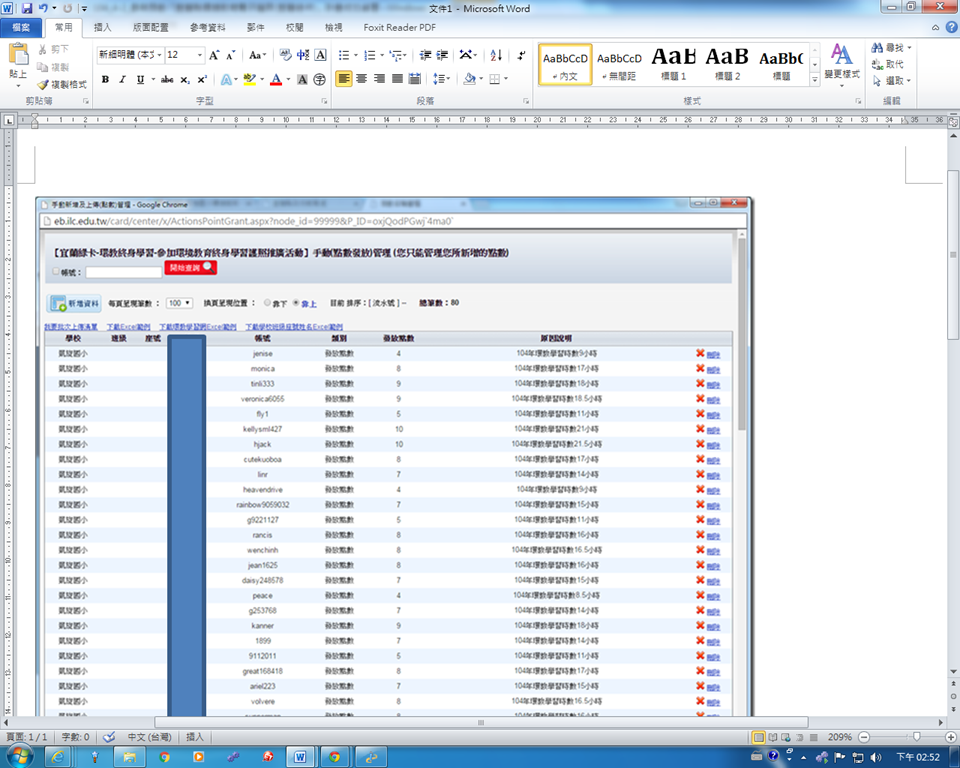Click the Bold formatting icon
This screenshot has height=768, width=960.
[x=104, y=79]
